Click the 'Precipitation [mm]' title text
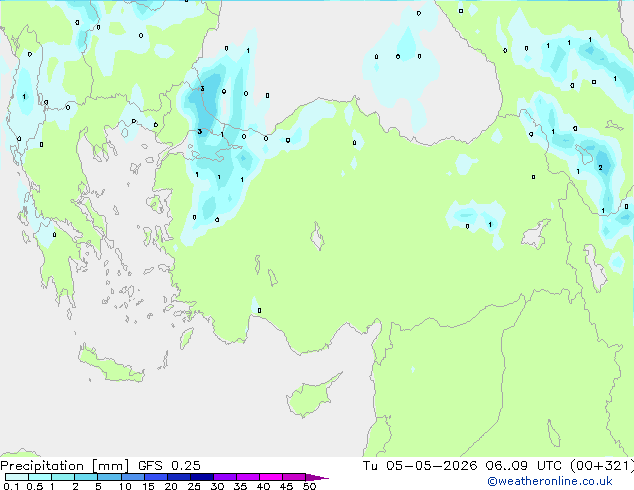The image size is (634, 490). tap(65, 466)
